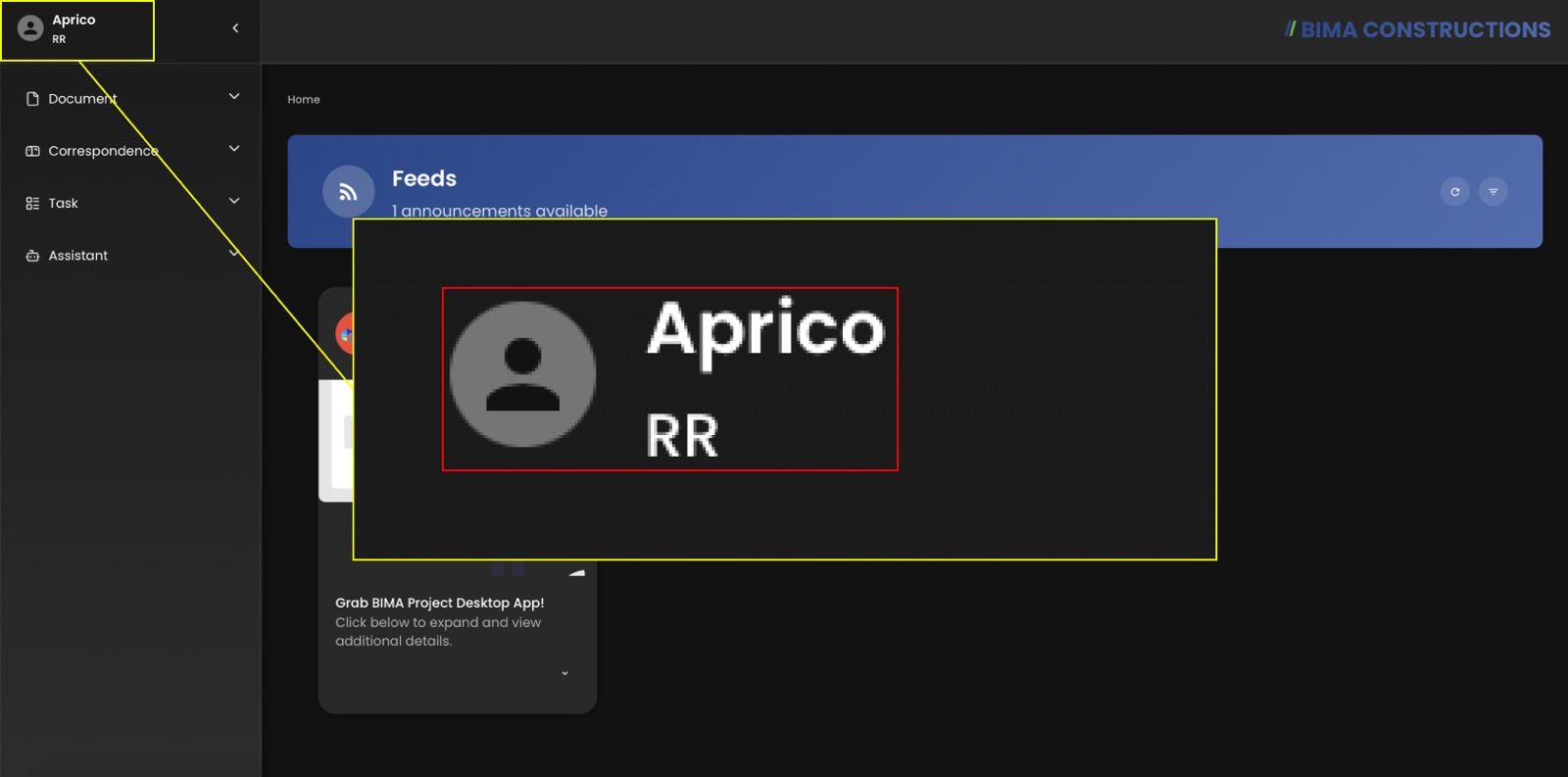Click the Task checklist icon in the sidebar
Image resolution: width=1568 pixels, height=777 pixels.
(x=32, y=204)
